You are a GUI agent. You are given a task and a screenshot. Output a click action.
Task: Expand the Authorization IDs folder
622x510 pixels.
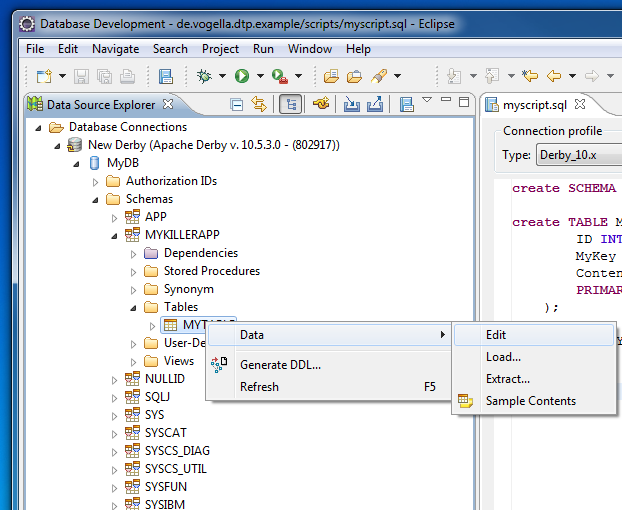(96, 181)
